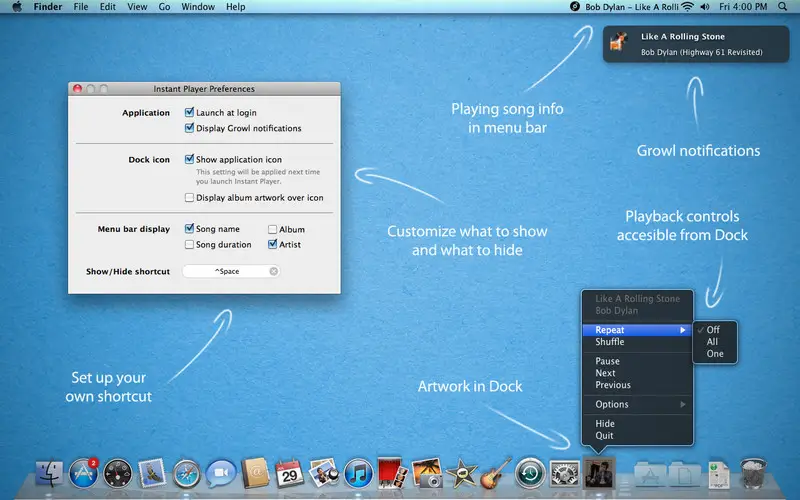Image resolution: width=800 pixels, height=500 pixels.
Task: Open the Help menu
Action: [235, 7]
